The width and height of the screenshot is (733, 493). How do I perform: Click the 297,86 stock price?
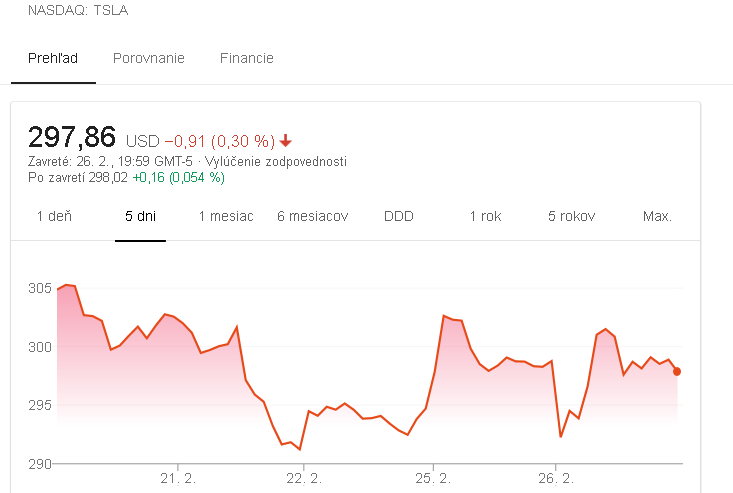[72, 137]
